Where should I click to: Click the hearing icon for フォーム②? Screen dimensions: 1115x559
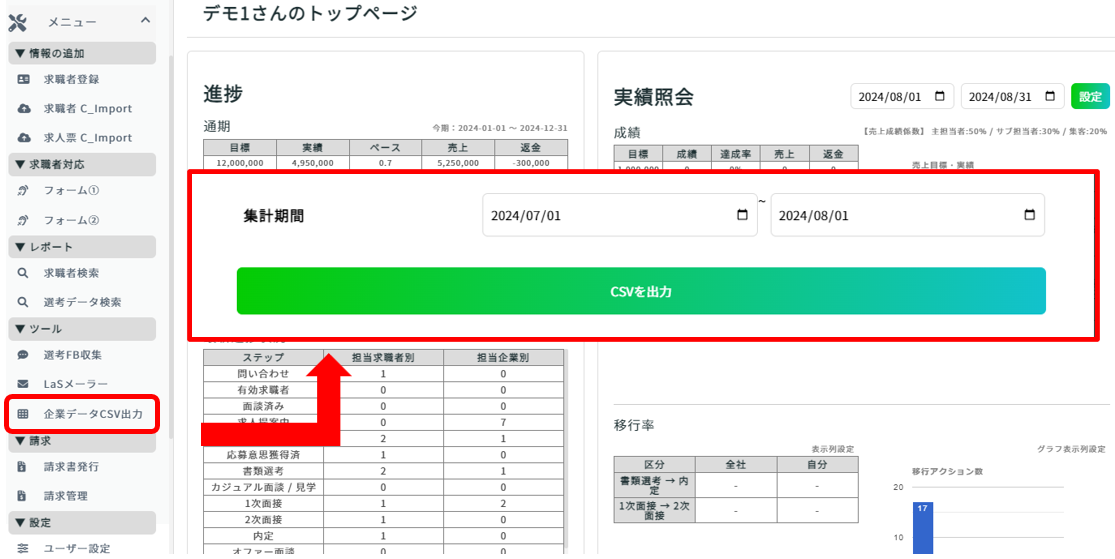pyautogui.click(x=23, y=220)
